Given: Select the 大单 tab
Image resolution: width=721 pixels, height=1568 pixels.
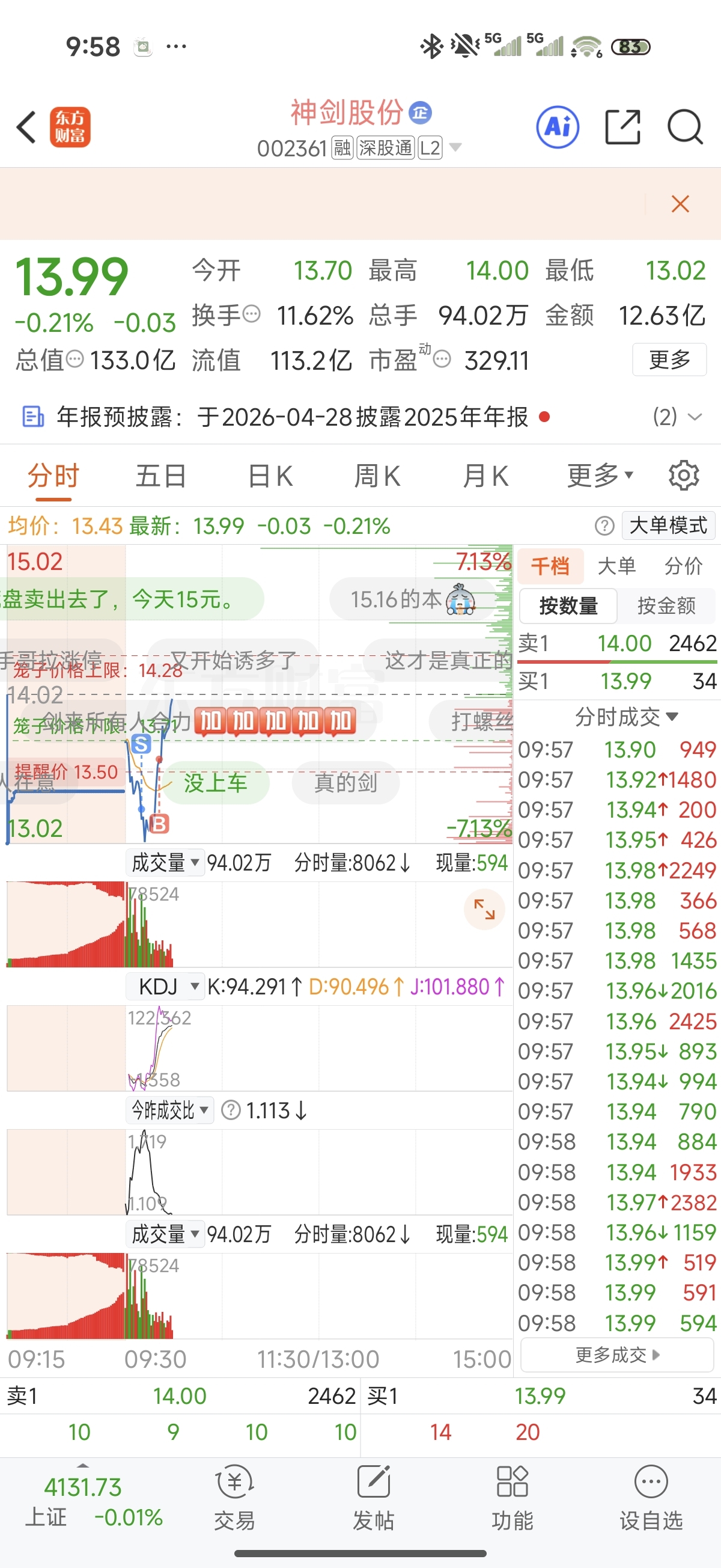Looking at the screenshot, I should pos(617,566).
